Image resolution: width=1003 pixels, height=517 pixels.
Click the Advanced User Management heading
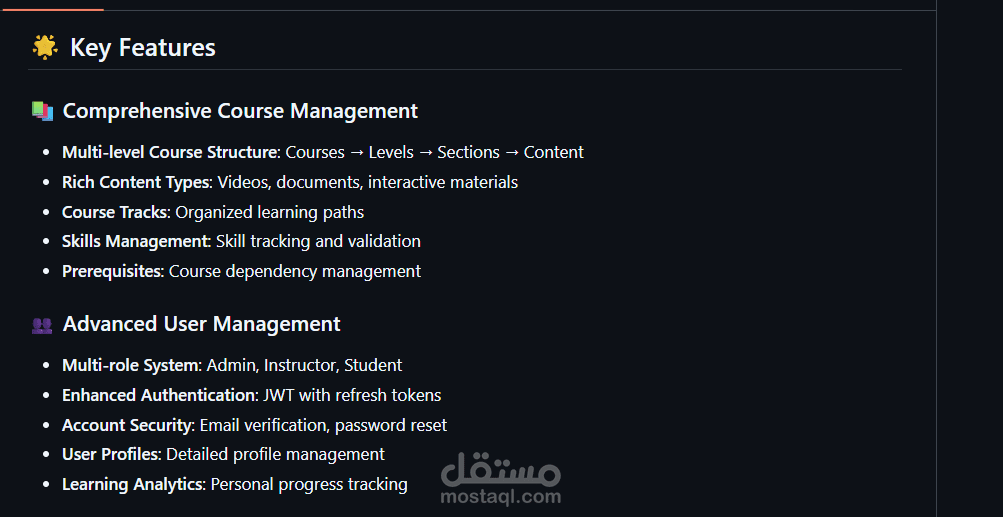click(x=201, y=324)
